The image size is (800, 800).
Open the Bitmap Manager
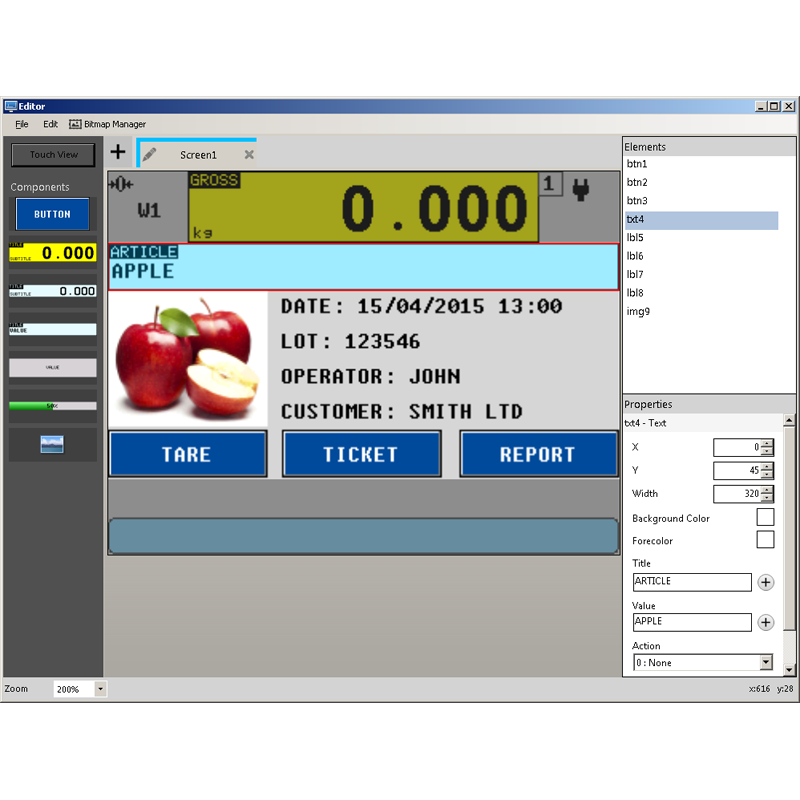coord(108,124)
